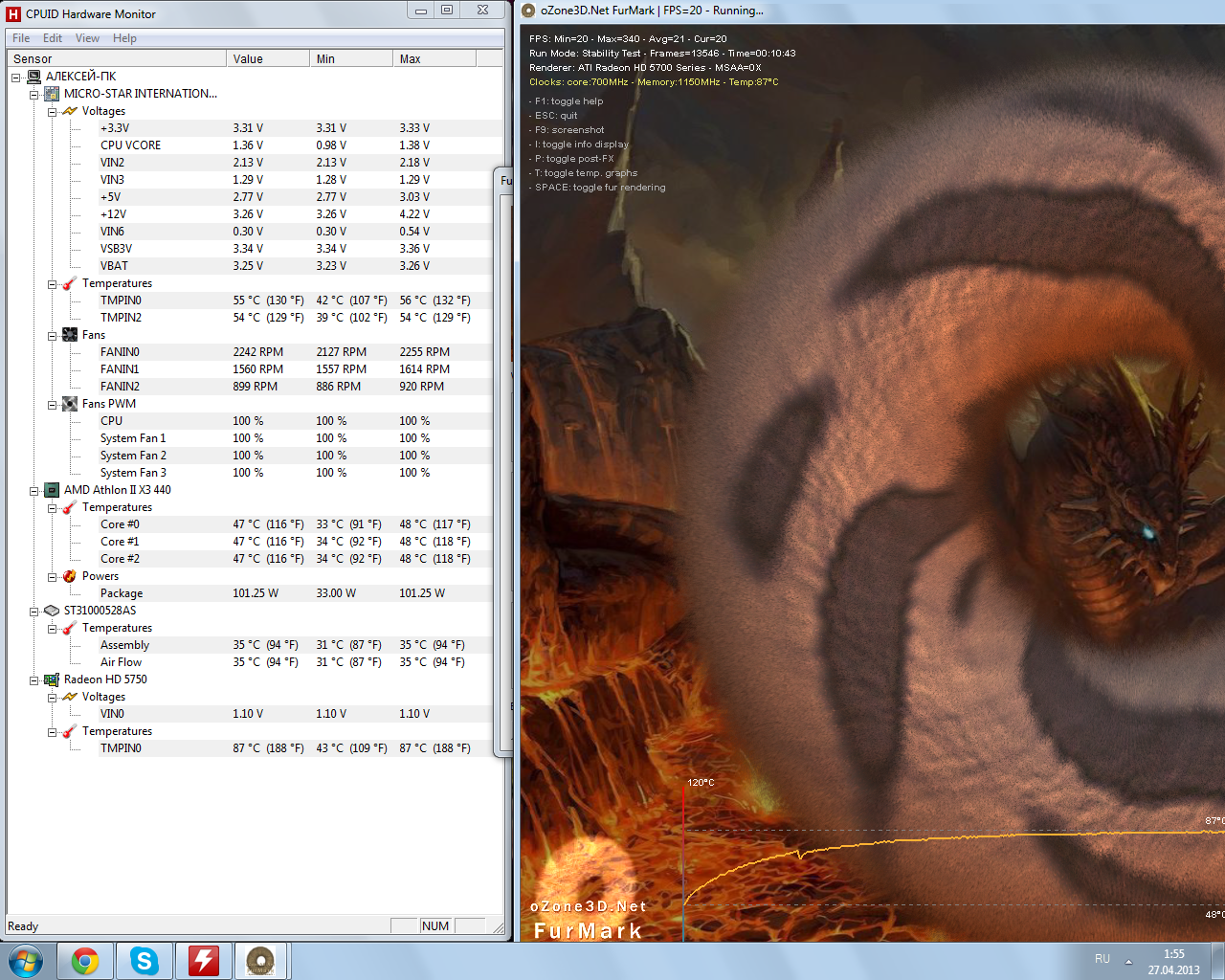
Task: Click the 101.25 W Package value
Action: tap(256, 593)
